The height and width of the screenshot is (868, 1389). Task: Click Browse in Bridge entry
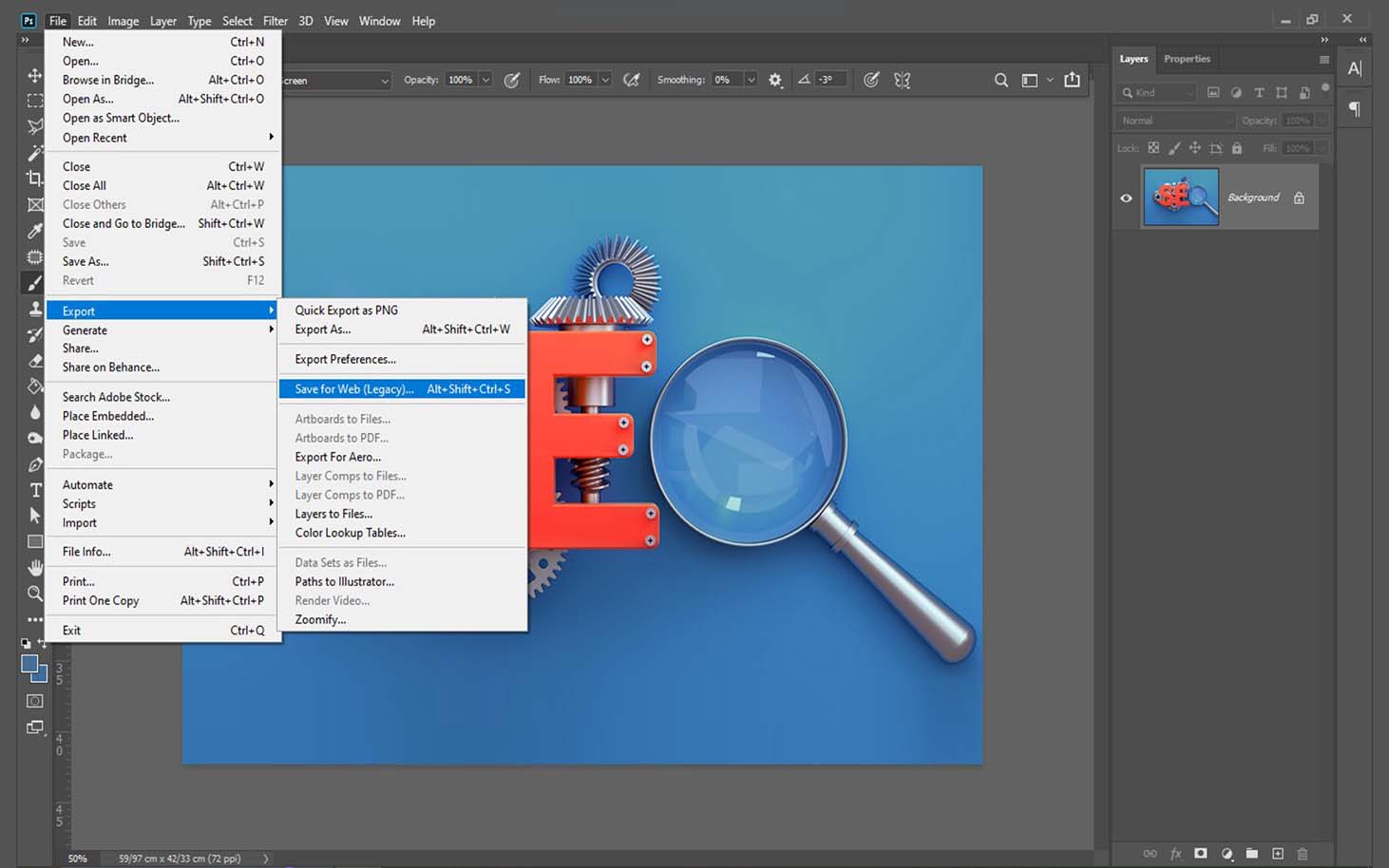pos(163,80)
